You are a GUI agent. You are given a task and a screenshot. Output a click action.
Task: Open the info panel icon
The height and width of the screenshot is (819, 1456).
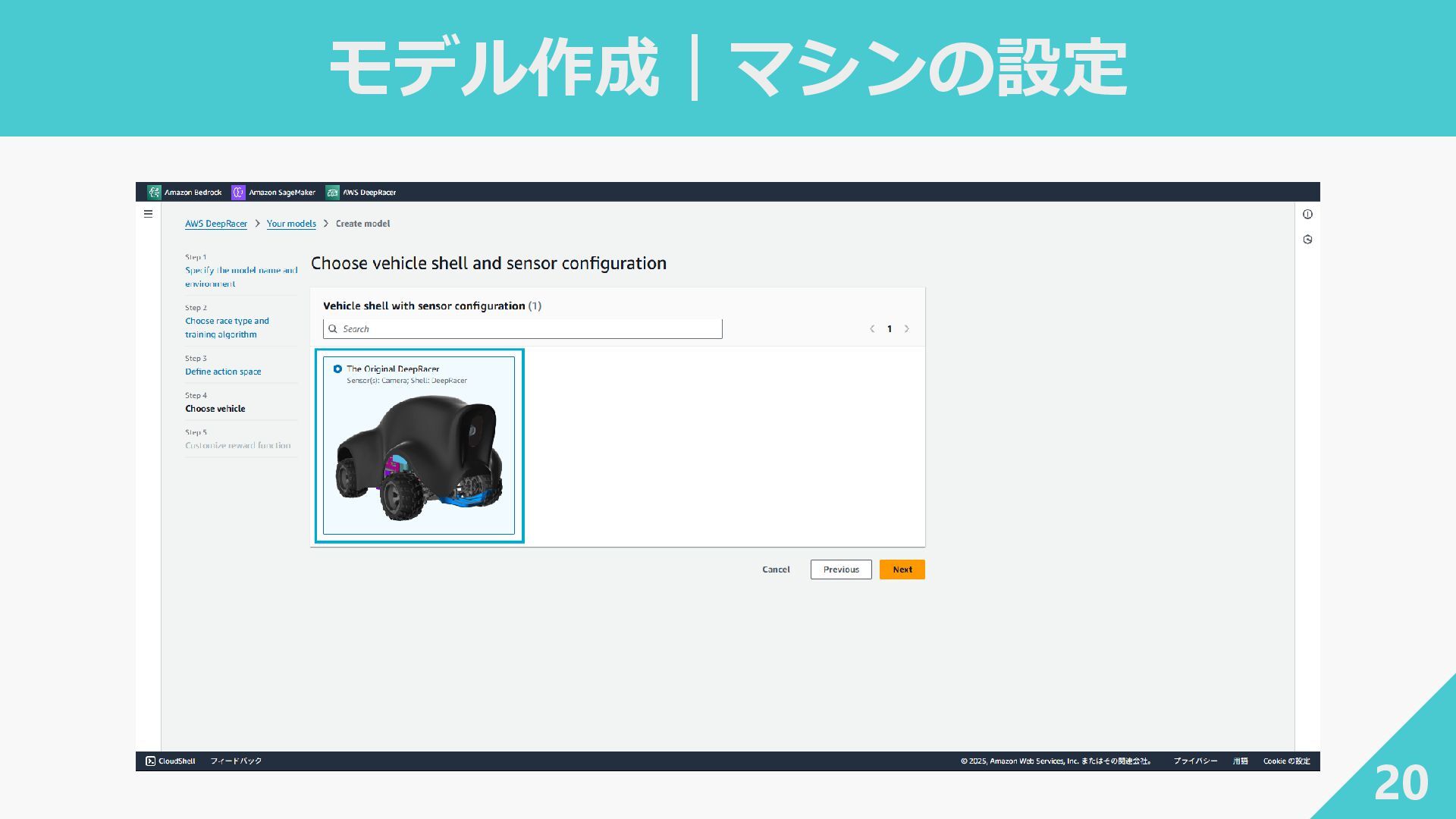pyautogui.click(x=1307, y=215)
